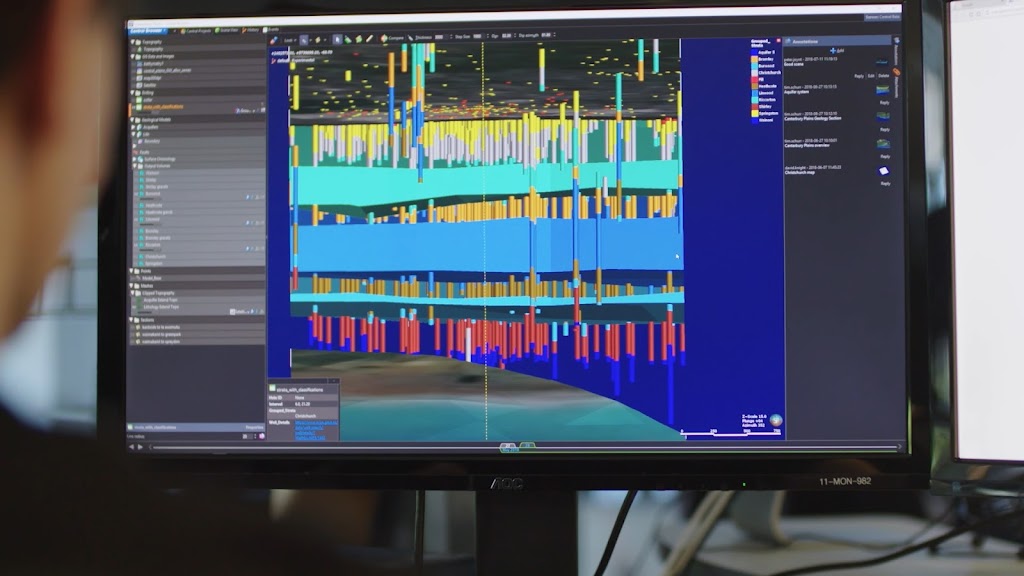Image resolution: width=1024 pixels, height=576 pixels.
Task: Click the Step Size value field
Action: tap(478, 37)
